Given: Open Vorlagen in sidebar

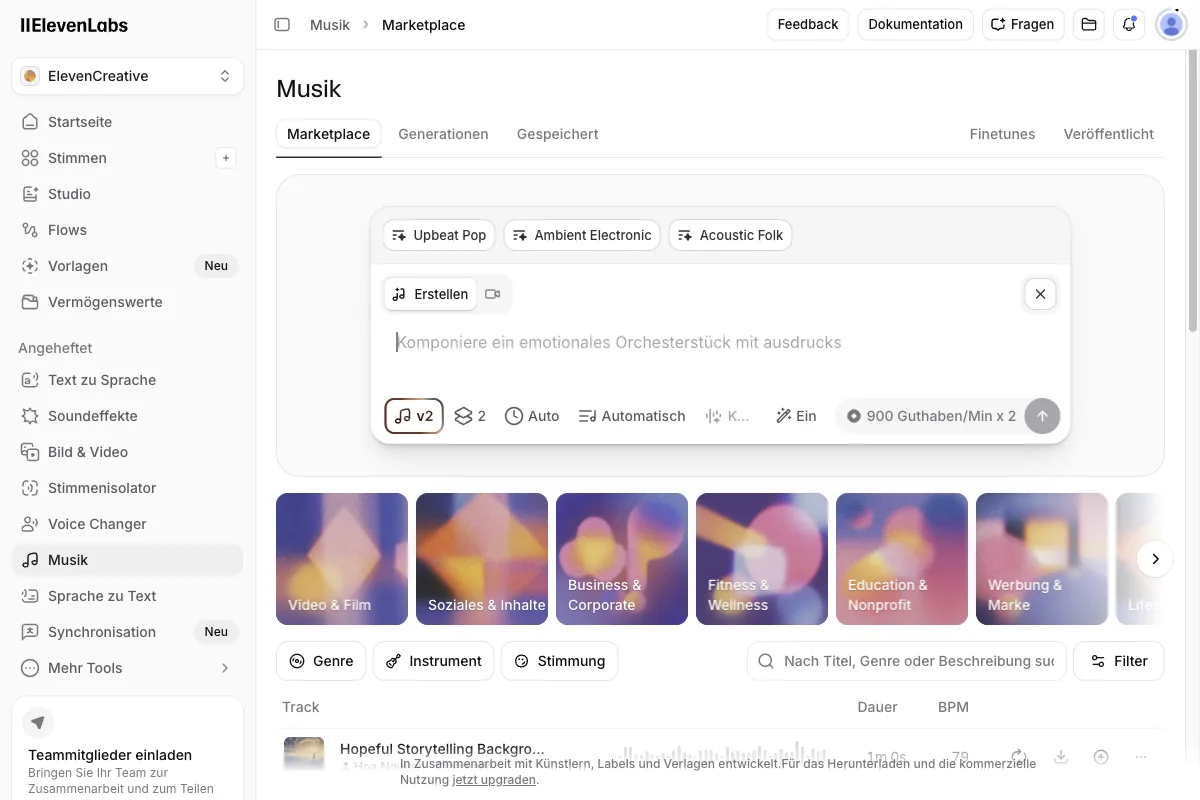Looking at the screenshot, I should (128, 266).
